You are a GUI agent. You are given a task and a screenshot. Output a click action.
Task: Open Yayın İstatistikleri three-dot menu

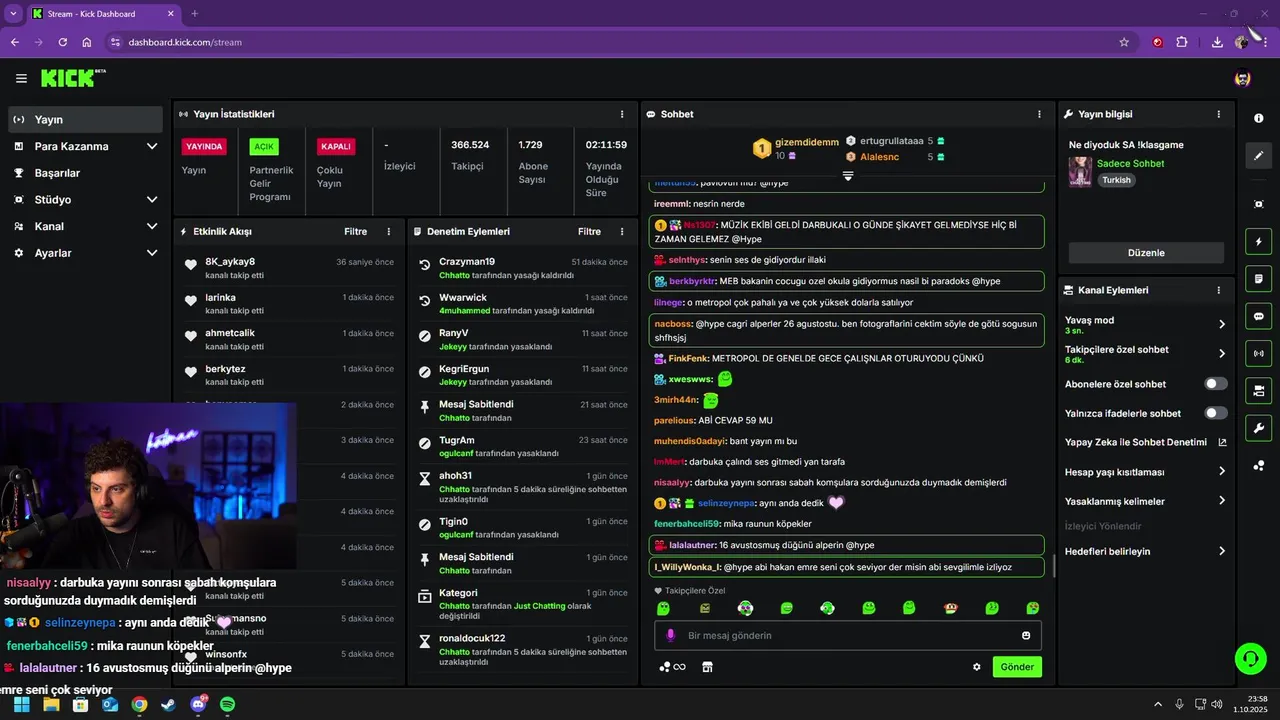pyautogui.click(x=622, y=114)
